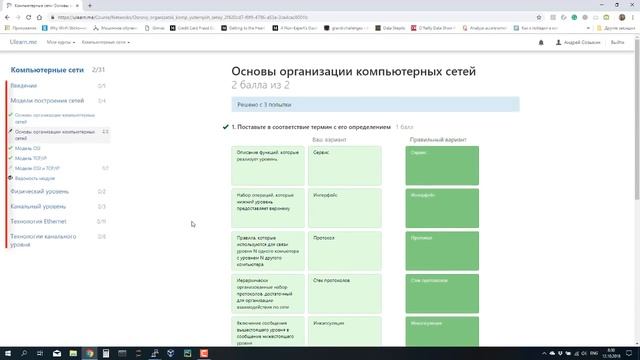640x360 pixels.
Task: Open notifications bell
Action: (541, 42)
